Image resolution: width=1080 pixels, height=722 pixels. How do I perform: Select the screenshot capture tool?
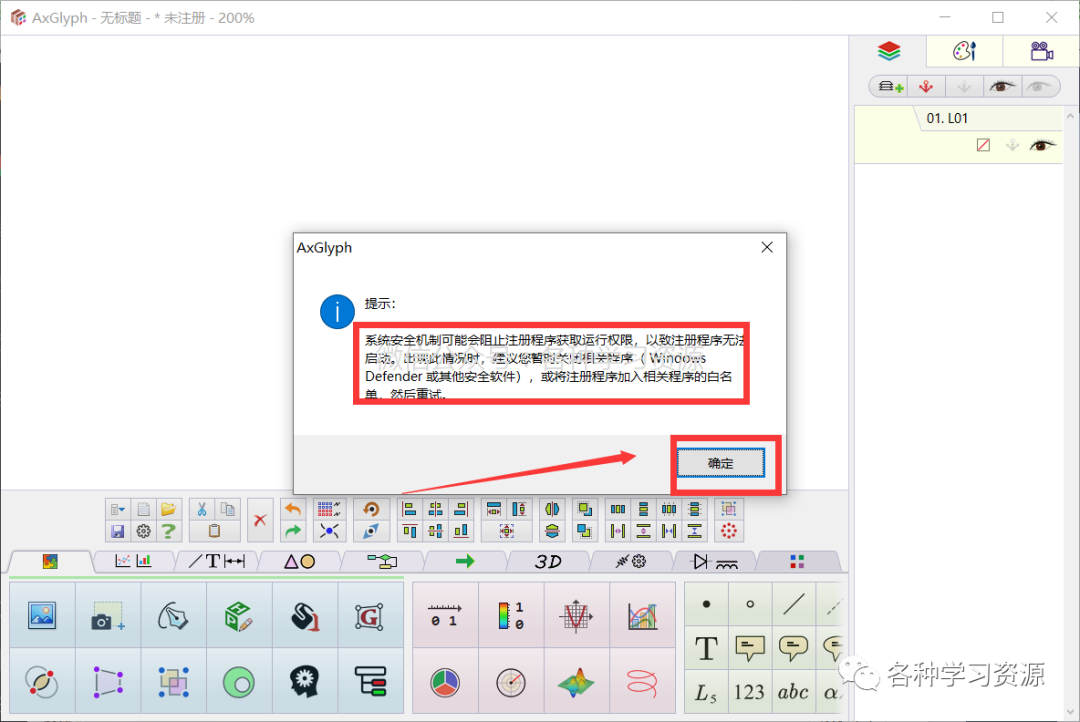coord(107,615)
